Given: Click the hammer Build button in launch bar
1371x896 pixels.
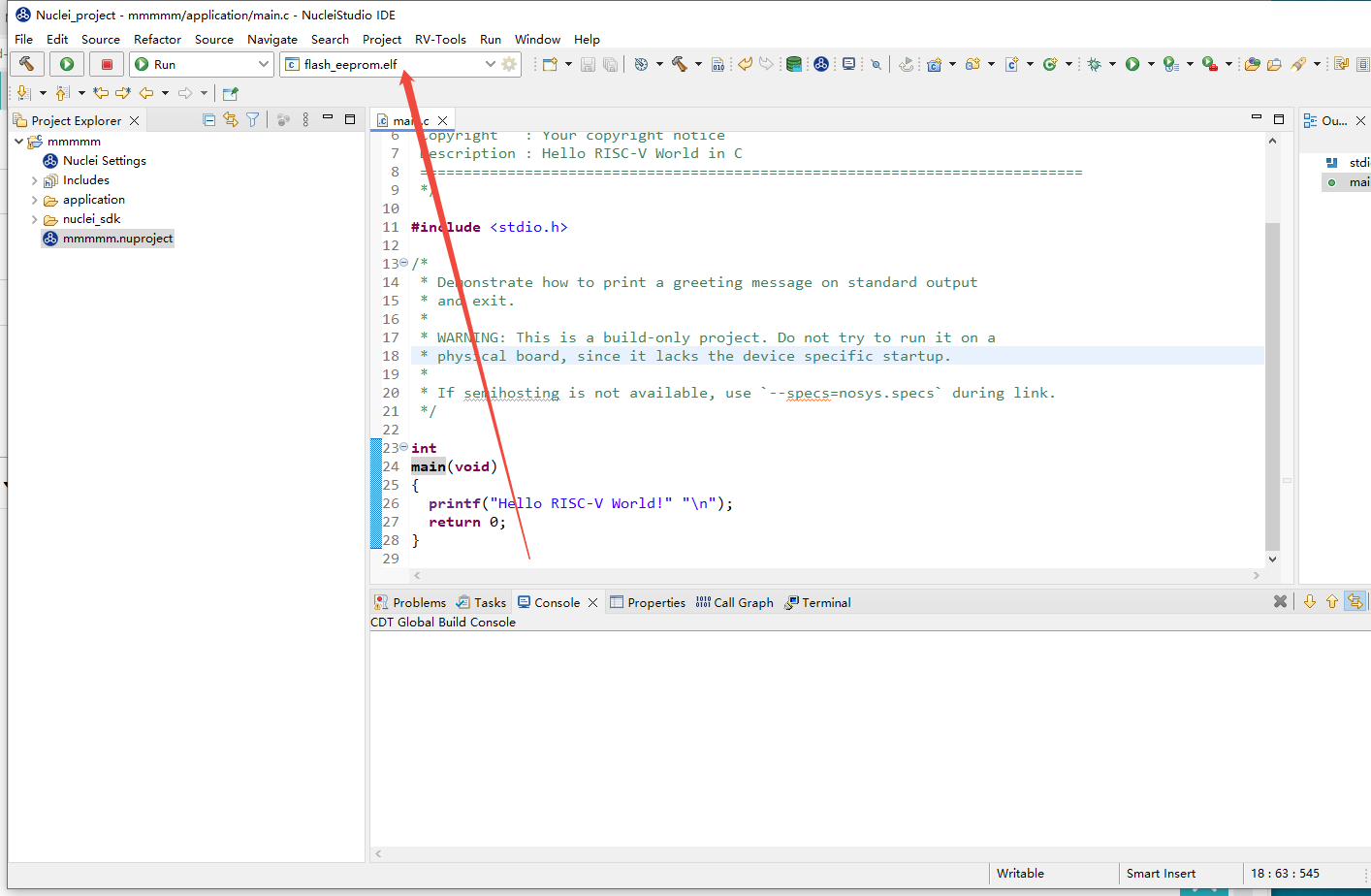Looking at the screenshot, I should [x=27, y=64].
